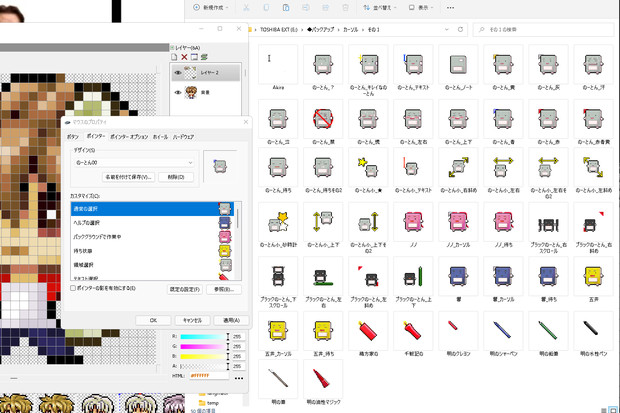Select the 明のシャーペン blue pencil file
This screenshot has height=413, width=620.
click(503, 334)
